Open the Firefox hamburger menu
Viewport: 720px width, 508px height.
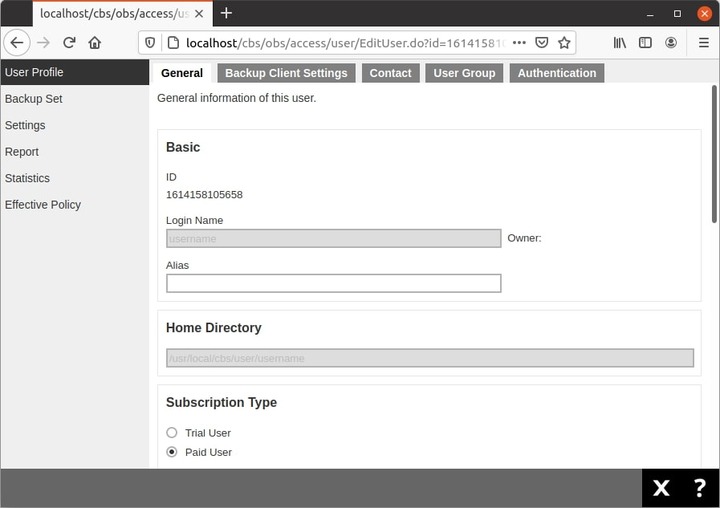703,43
